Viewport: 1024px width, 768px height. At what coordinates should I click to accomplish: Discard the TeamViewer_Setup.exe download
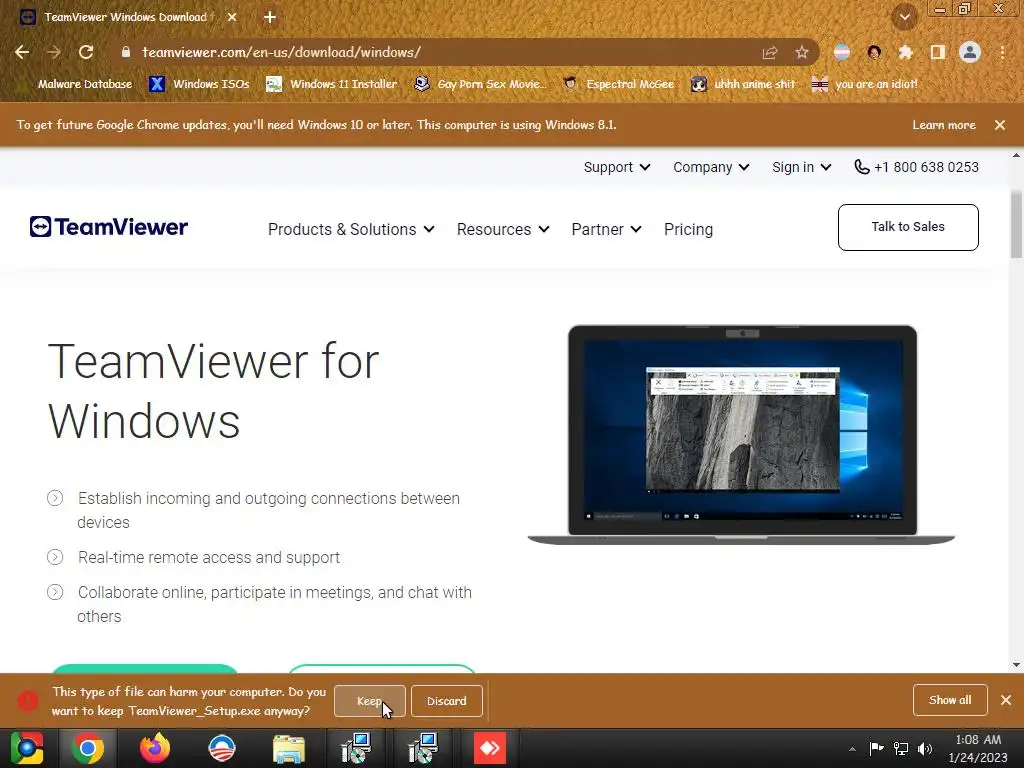[x=447, y=701]
